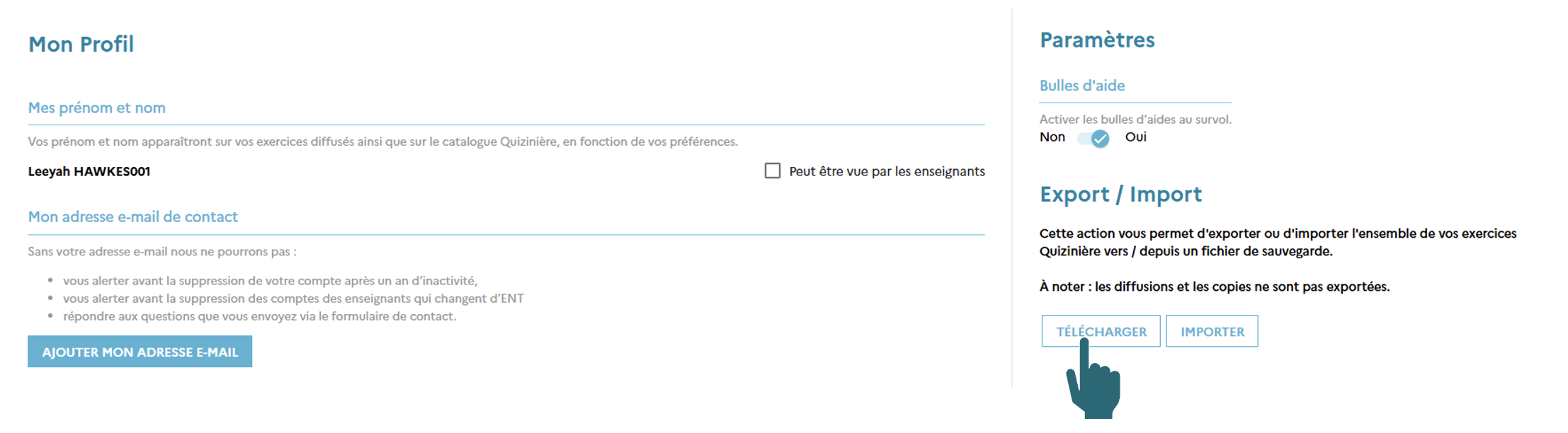Image resolution: width=1568 pixels, height=433 pixels.
Task: Click the bullet mentioning 'formulaire de contact'
Action: [259, 316]
